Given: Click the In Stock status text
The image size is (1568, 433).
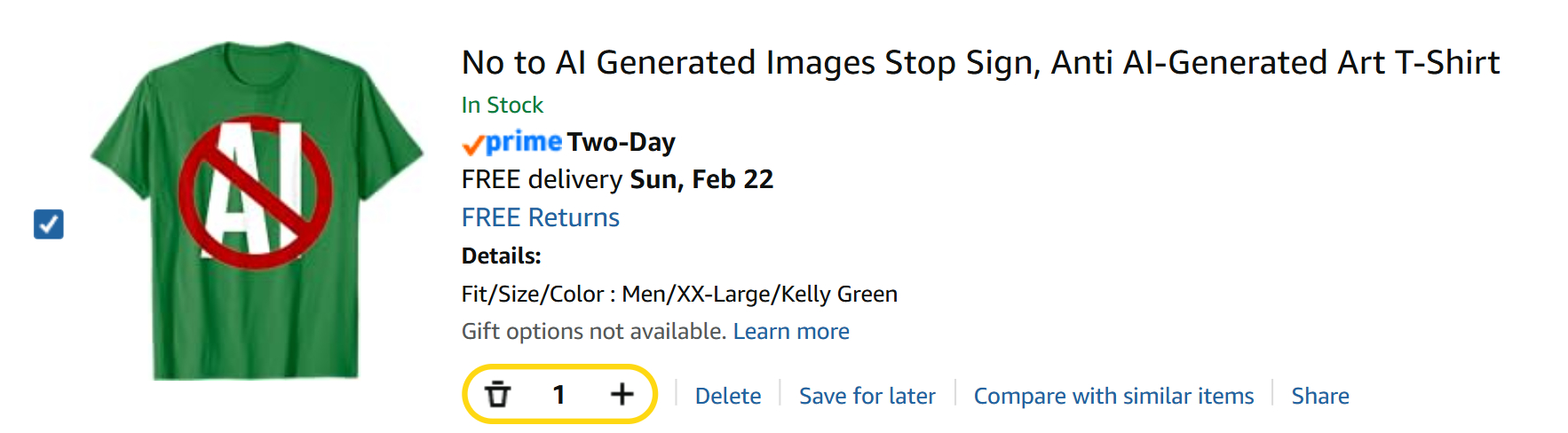Looking at the screenshot, I should (502, 105).
